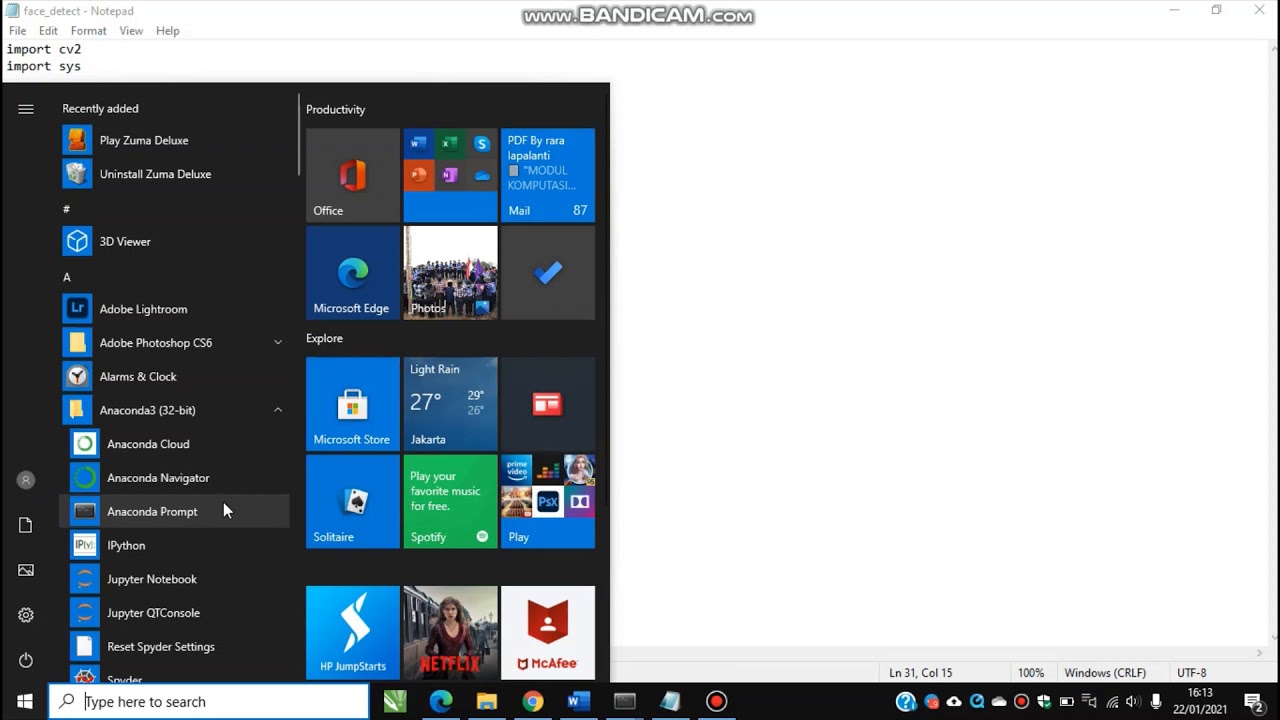Open the volume control in system tray

1133,701
